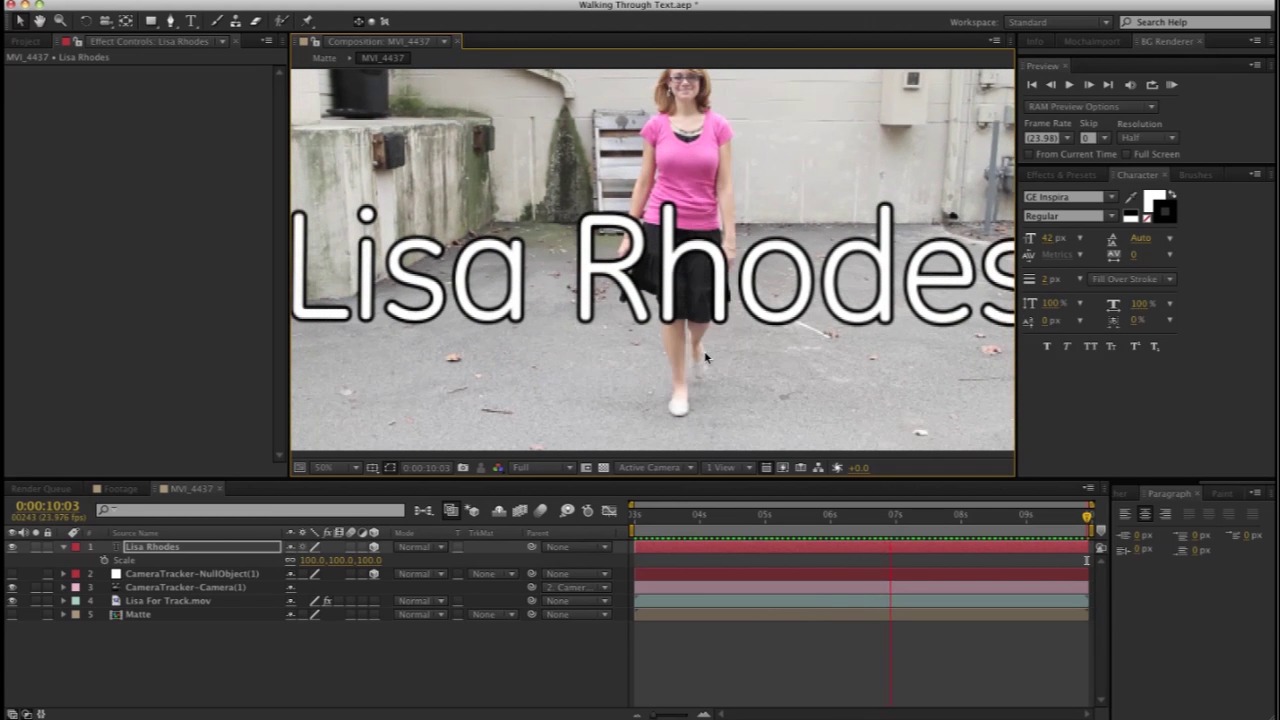
Task: Click Auto-keyframe stopwatch icon in timeline
Action: coord(588,511)
